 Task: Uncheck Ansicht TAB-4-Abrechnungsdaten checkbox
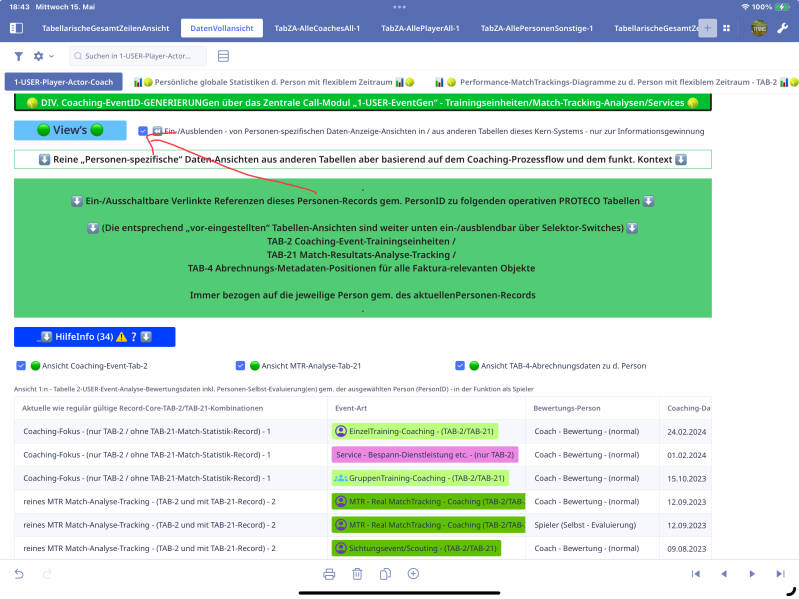click(x=460, y=365)
